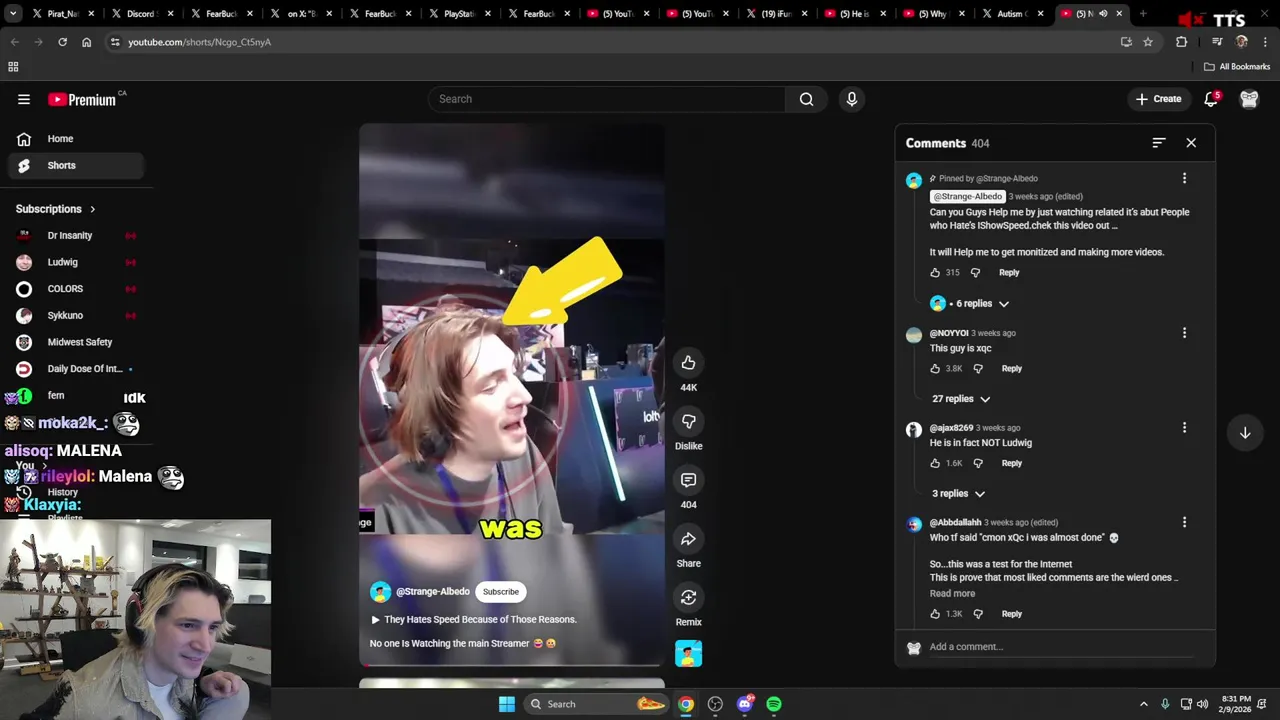Open the @Strange-Albedo channel link under video
Screen dimensions: 1280x720
coord(432,592)
